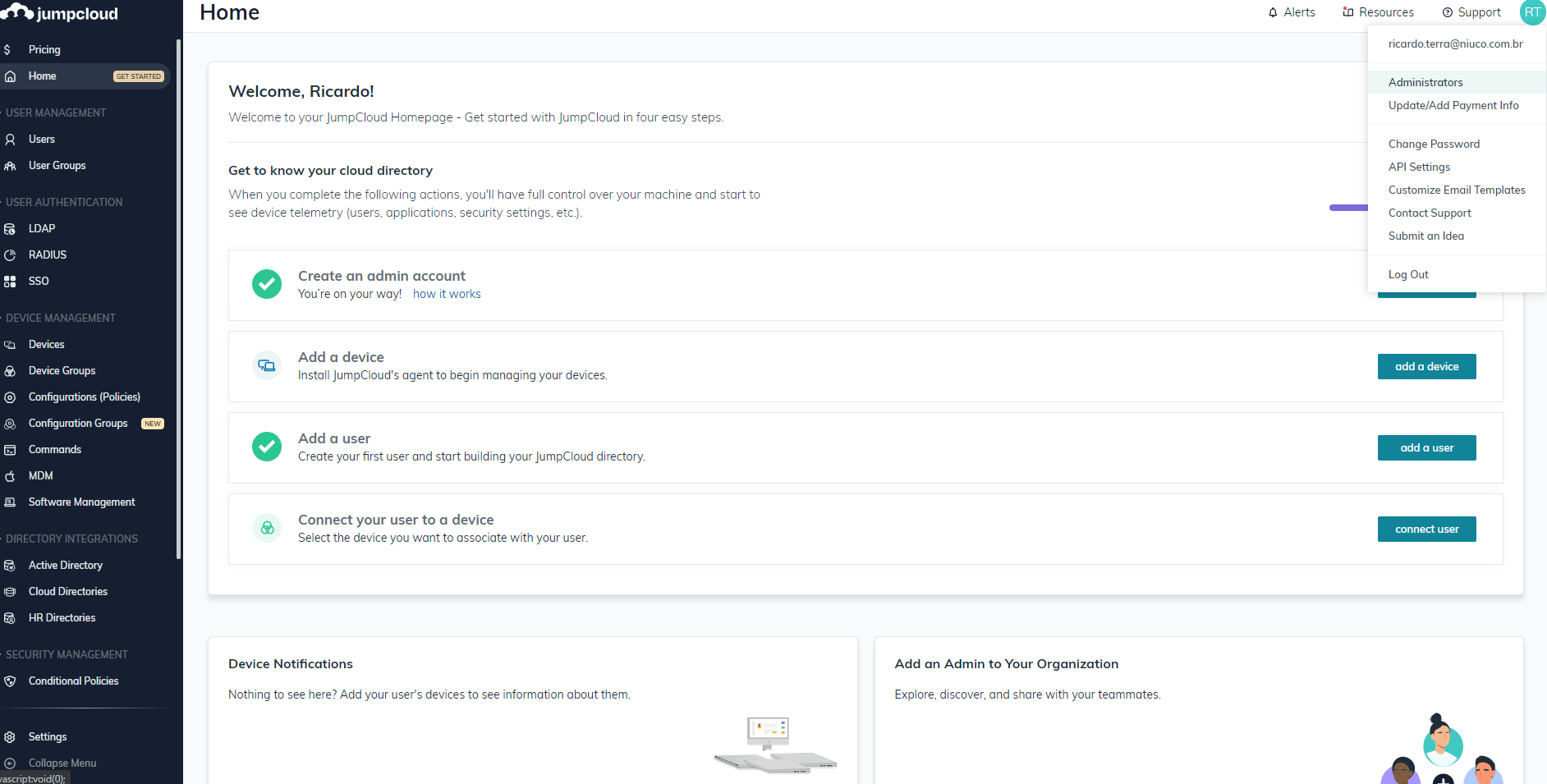Image resolution: width=1547 pixels, height=784 pixels.
Task: Click the 'add a user' button
Action: click(1426, 448)
